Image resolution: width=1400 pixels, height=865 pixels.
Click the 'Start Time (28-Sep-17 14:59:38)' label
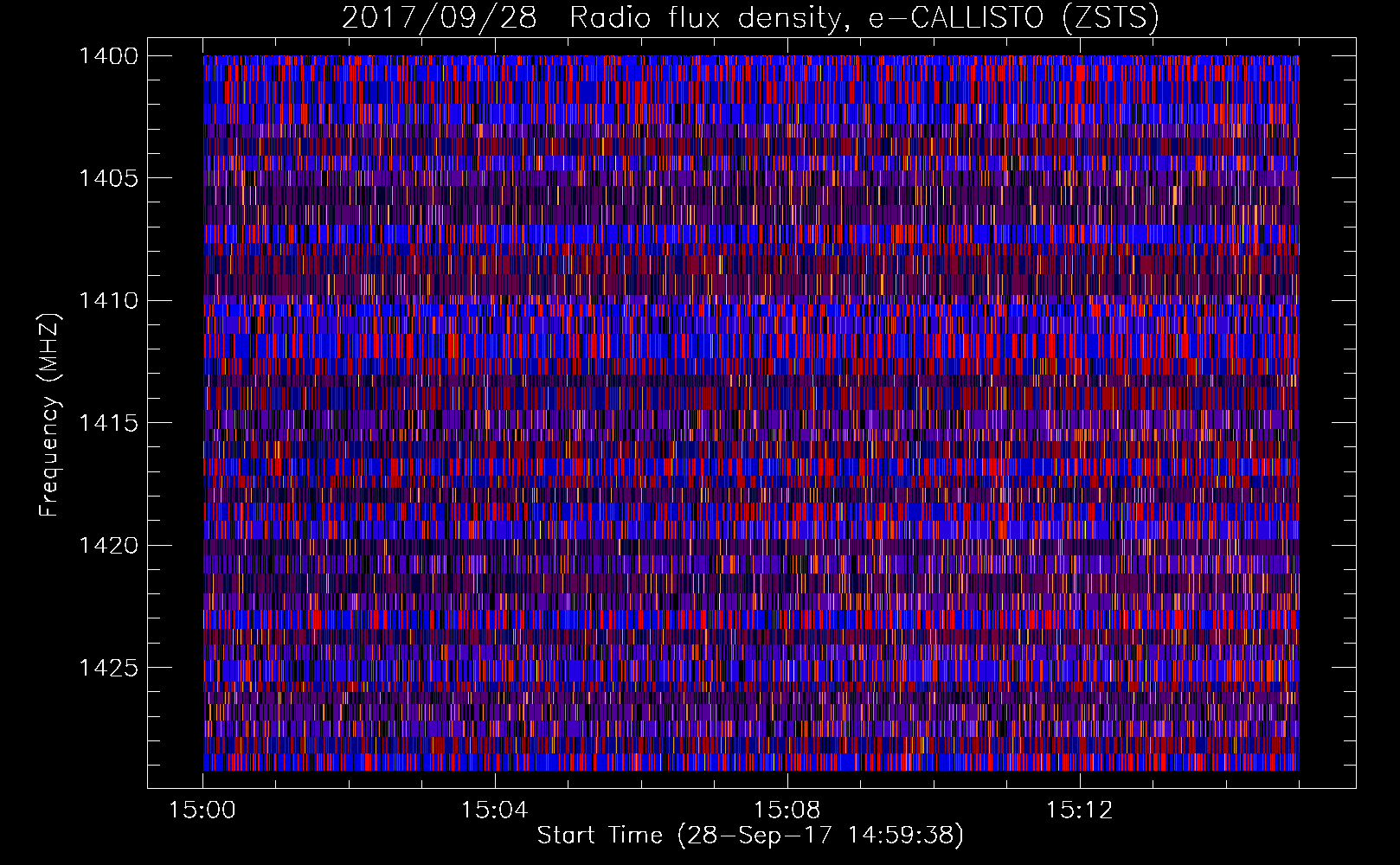750,836
